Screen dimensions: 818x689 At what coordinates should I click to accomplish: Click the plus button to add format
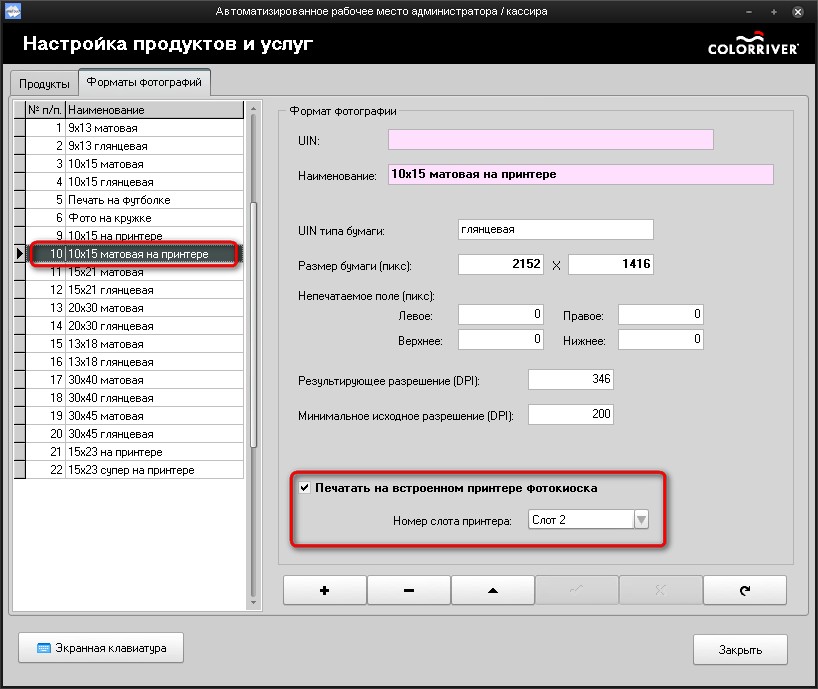pos(324,590)
